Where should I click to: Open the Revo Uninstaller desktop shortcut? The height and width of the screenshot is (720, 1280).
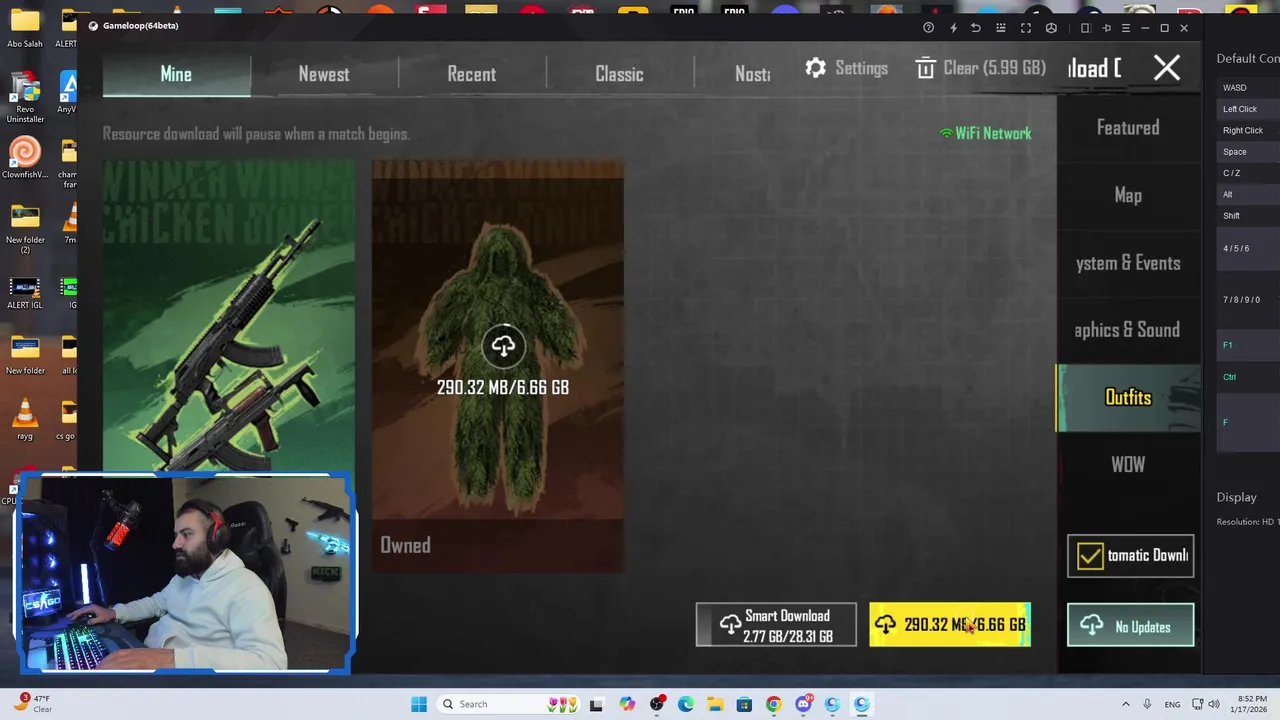click(x=25, y=97)
